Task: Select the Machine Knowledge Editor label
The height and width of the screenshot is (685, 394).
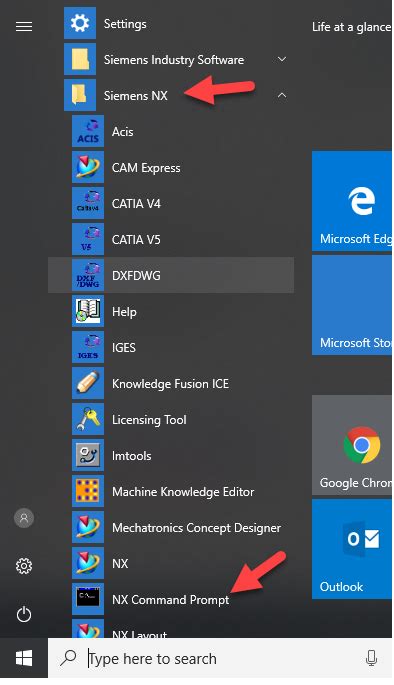Action: [183, 492]
